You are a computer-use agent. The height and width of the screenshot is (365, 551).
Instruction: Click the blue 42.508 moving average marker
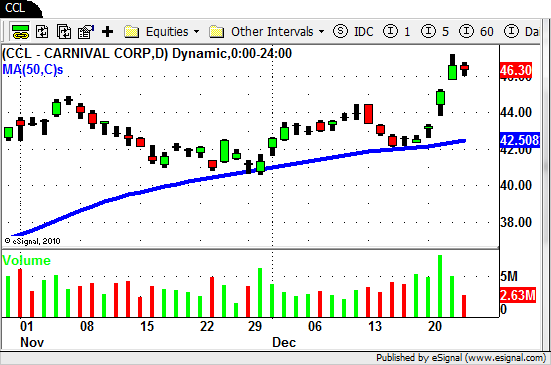coord(520,141)
